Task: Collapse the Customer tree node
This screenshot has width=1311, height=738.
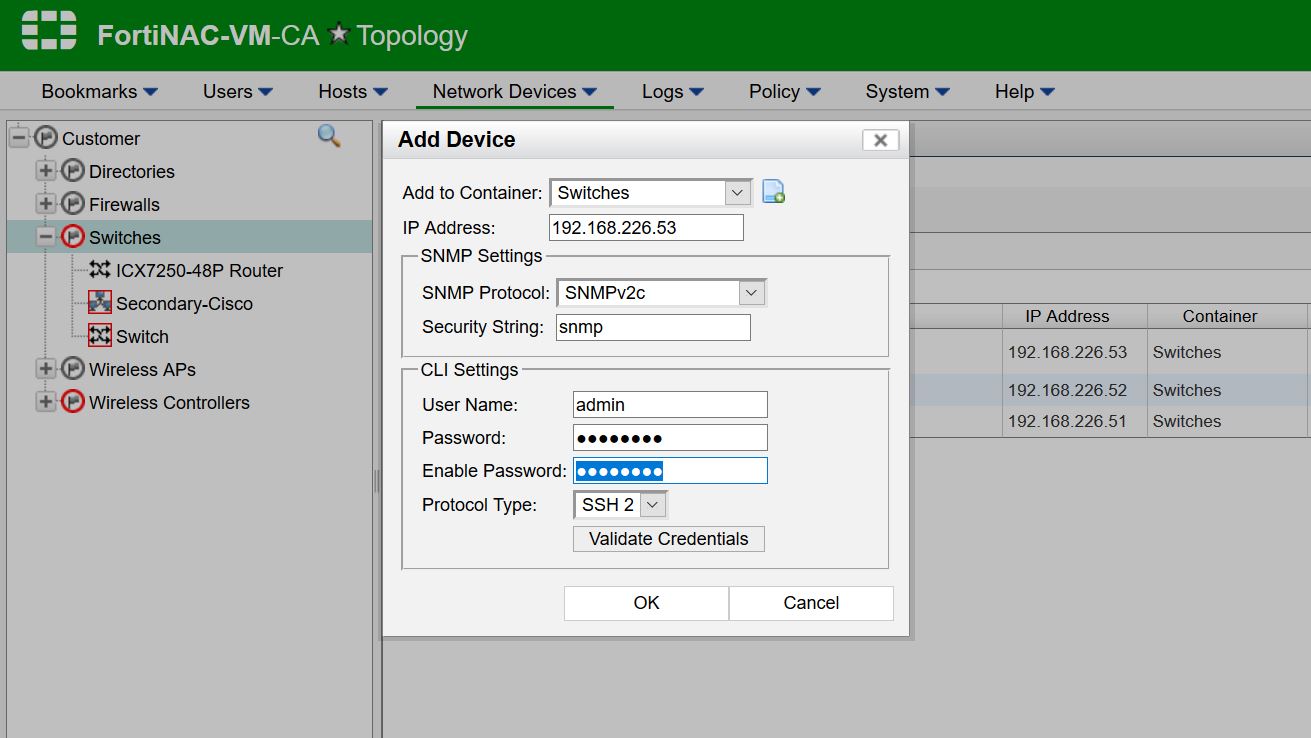Action: 19,138
